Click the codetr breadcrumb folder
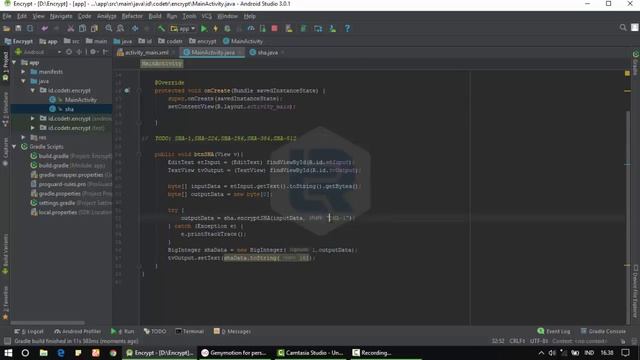Screen dimensions: 640x360 [170, 41]
